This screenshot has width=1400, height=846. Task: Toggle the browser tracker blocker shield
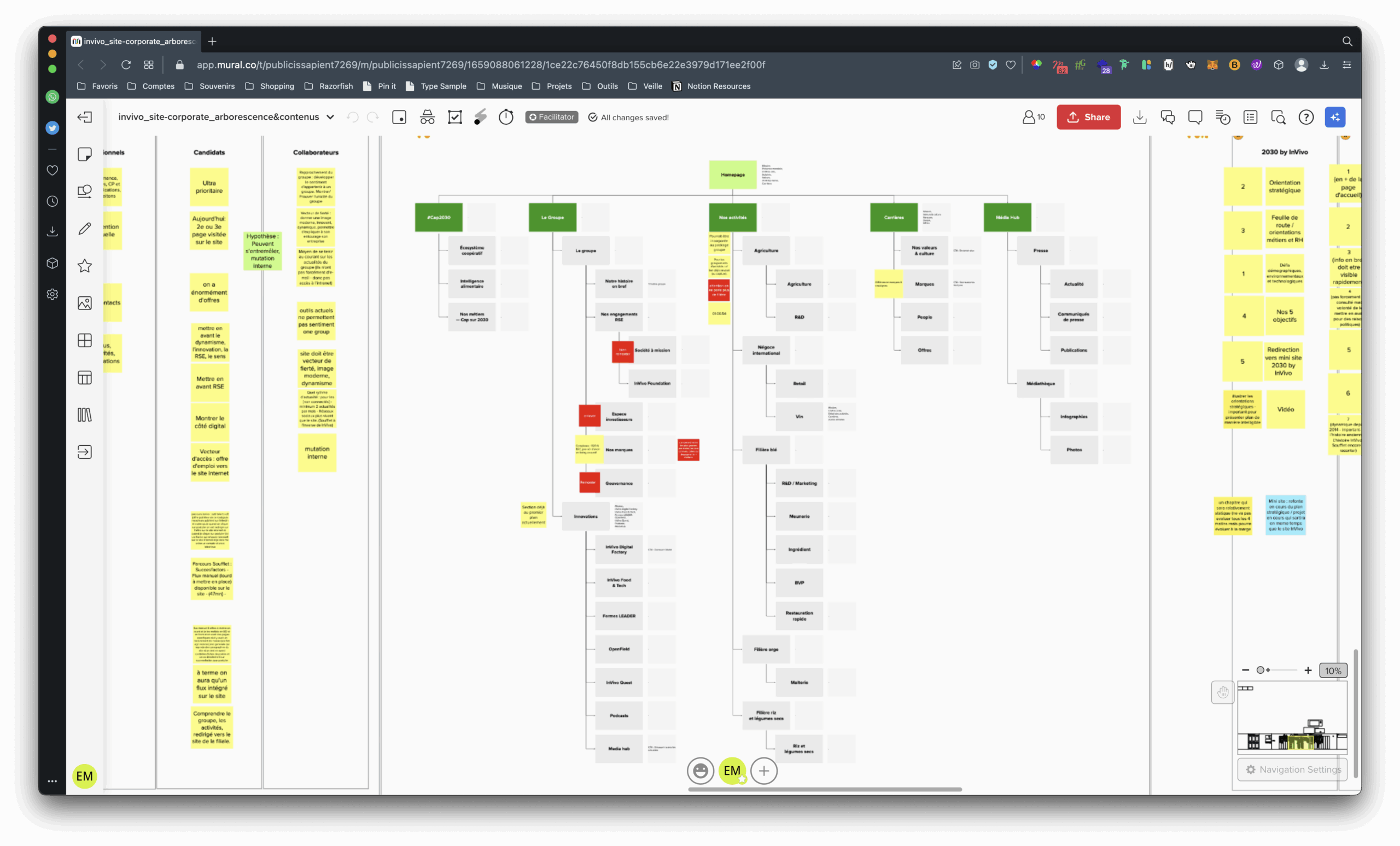[993, 65]
